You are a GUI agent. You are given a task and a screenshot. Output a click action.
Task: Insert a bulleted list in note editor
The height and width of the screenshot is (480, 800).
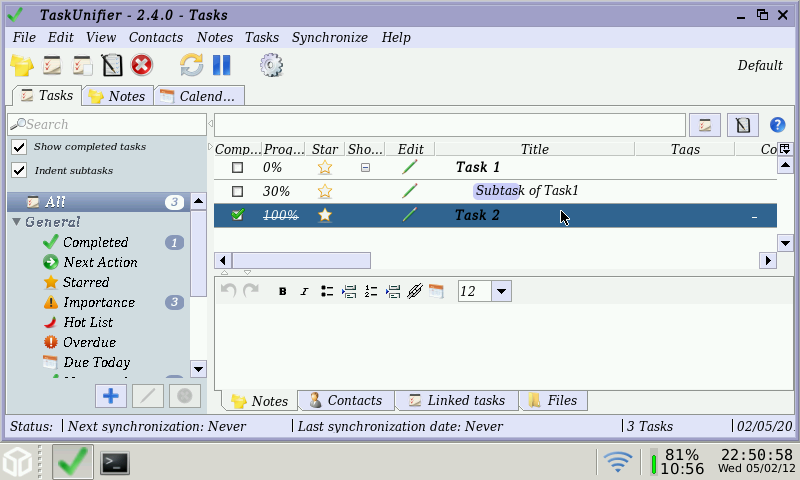click(x=327, y=291)
